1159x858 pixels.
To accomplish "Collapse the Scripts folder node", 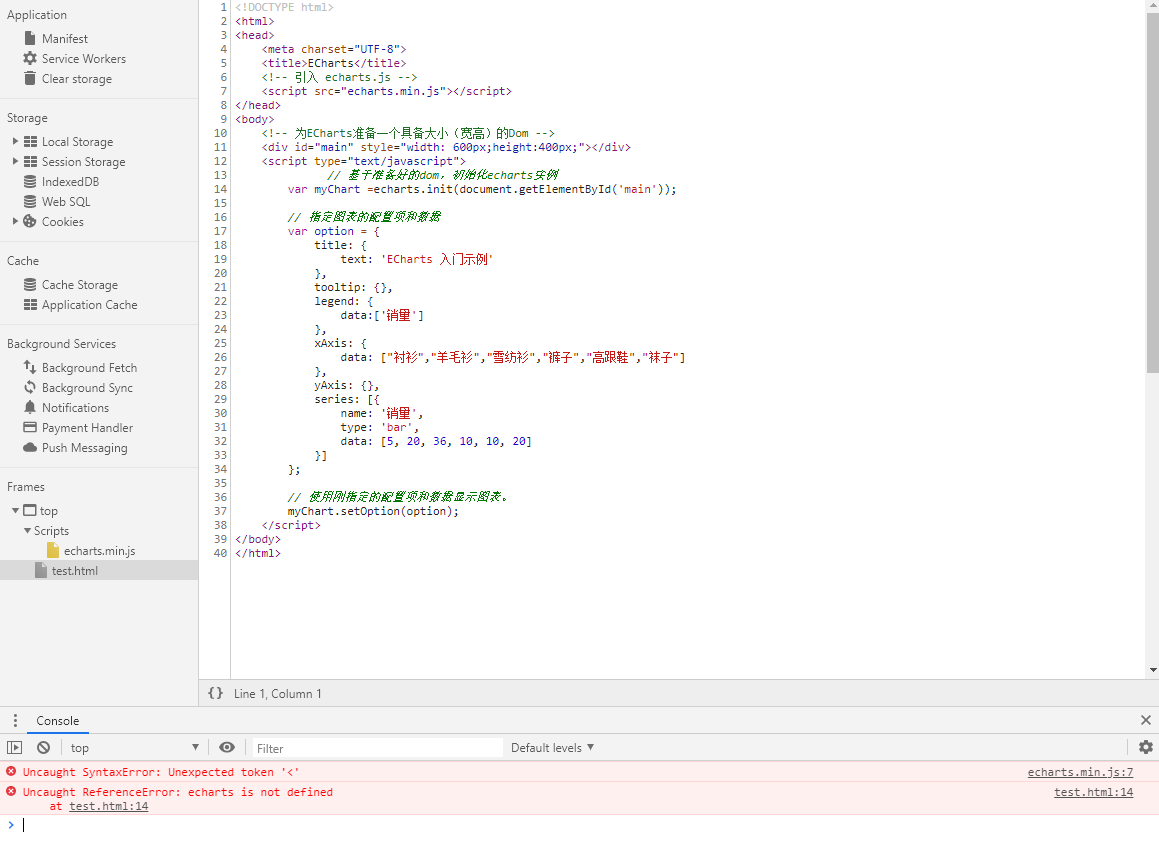I will tap(27, 531).
